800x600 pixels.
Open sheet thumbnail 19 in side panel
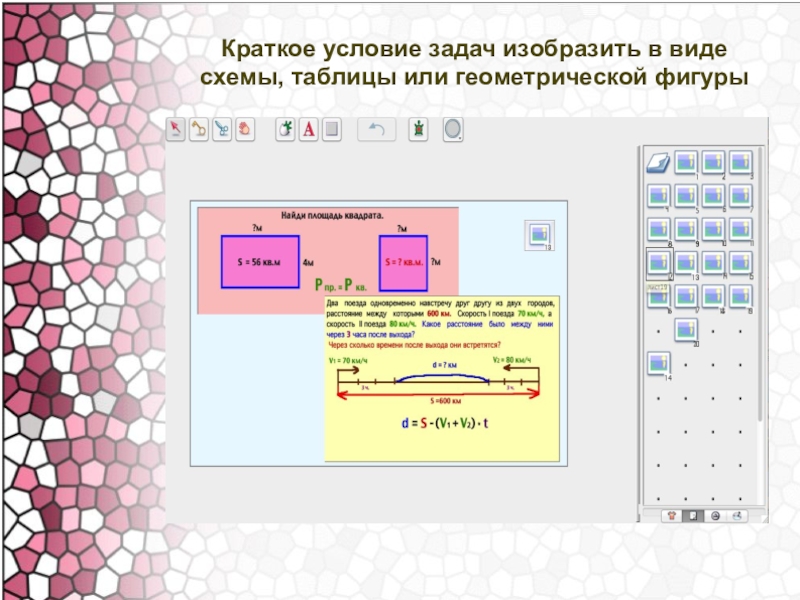point(740,297)
